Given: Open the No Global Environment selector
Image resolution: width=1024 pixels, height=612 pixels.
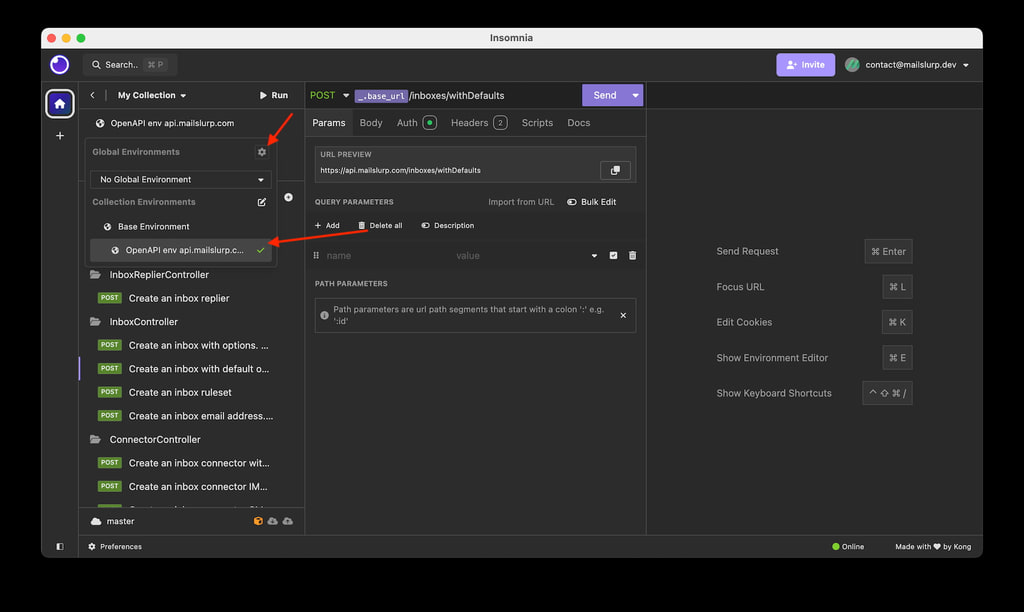Looking at the screenshot, I should tap(181, 179).
